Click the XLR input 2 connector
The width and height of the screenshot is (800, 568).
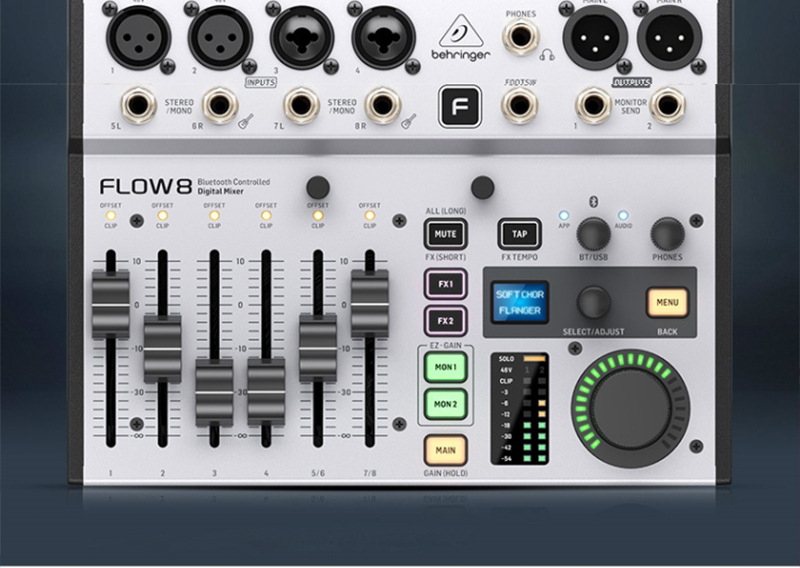[x=220, y=37]
